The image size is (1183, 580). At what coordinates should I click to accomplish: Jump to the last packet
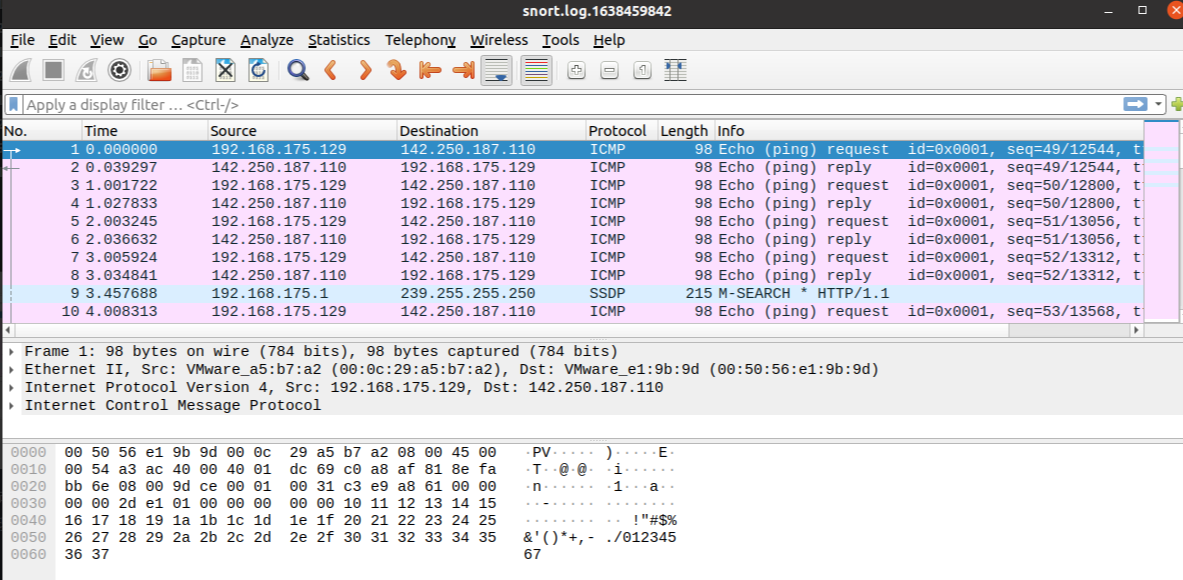(463, 70)
